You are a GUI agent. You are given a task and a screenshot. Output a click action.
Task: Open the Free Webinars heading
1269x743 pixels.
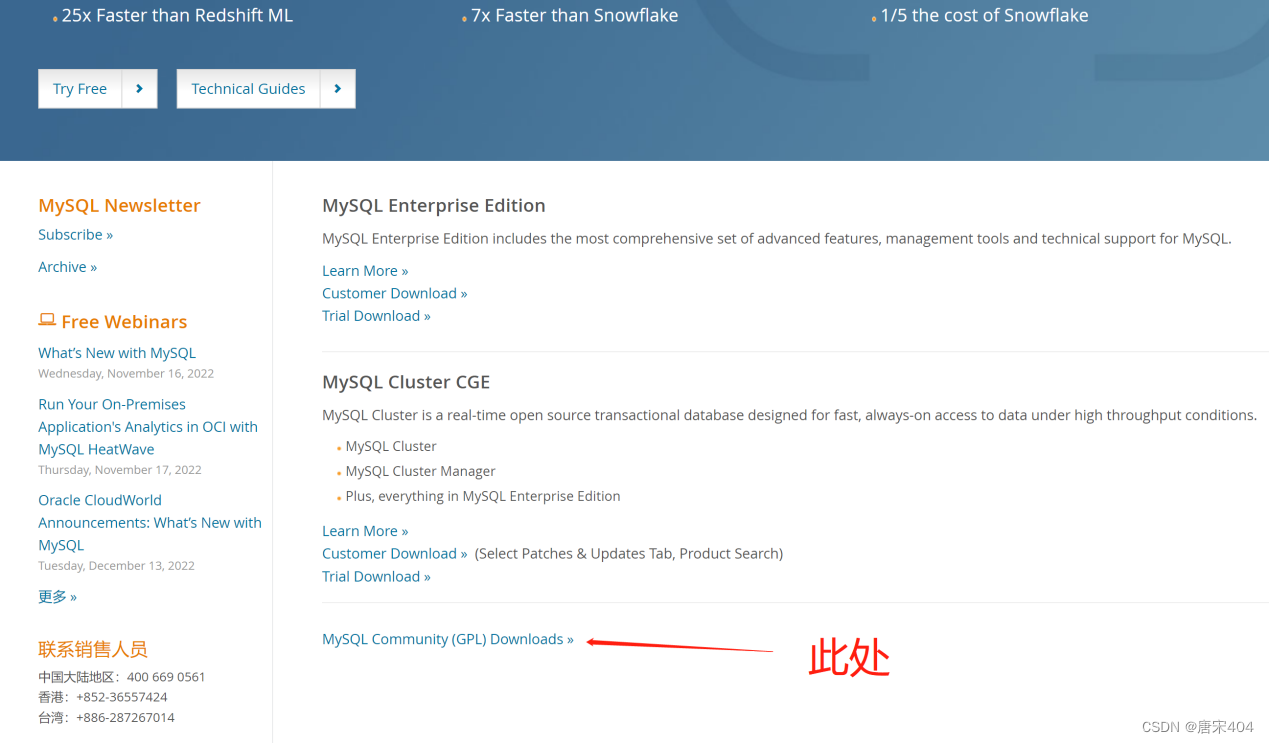click(124, 322)
